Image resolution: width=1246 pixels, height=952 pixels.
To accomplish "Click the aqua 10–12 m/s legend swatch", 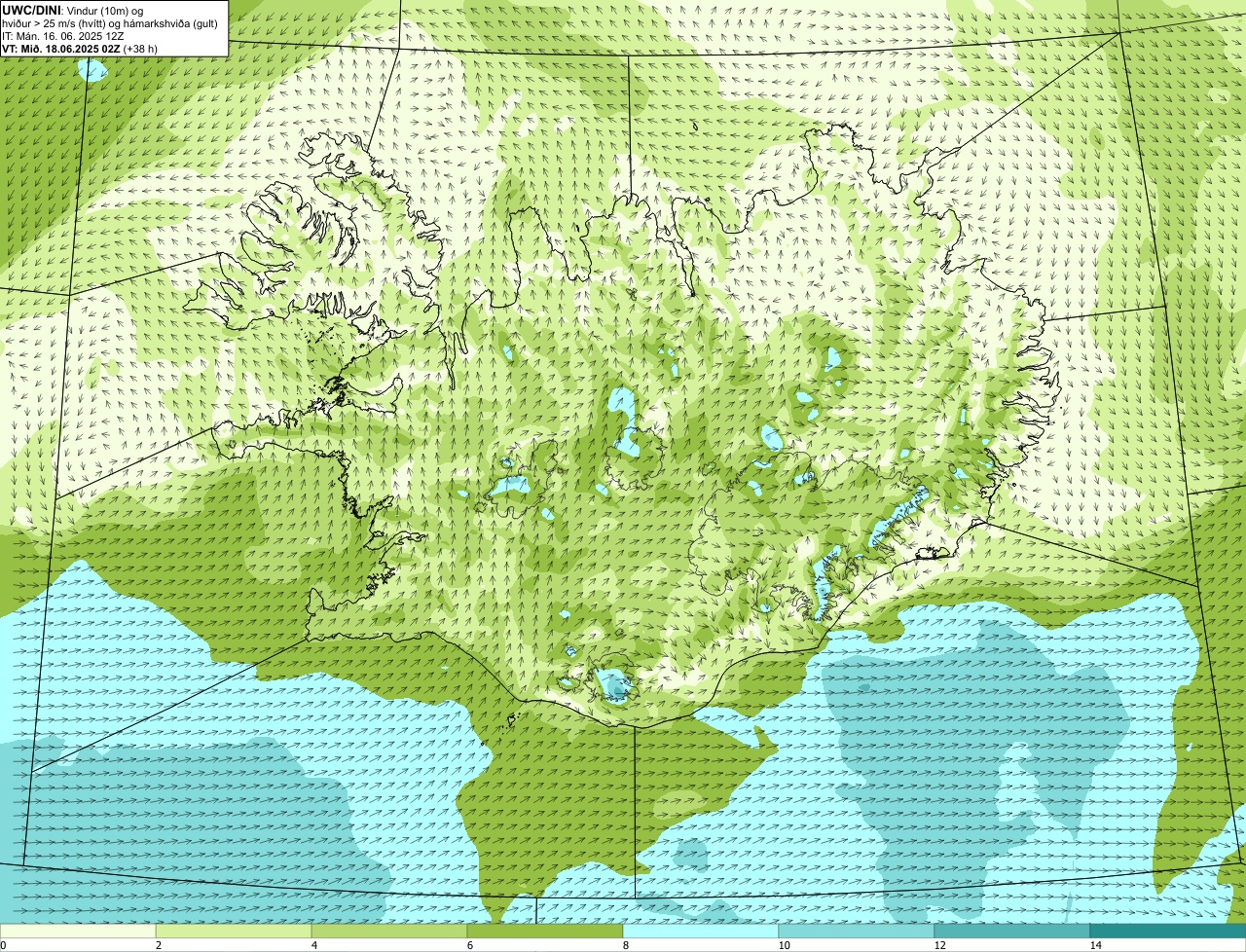I will click(x=857, y=931).
